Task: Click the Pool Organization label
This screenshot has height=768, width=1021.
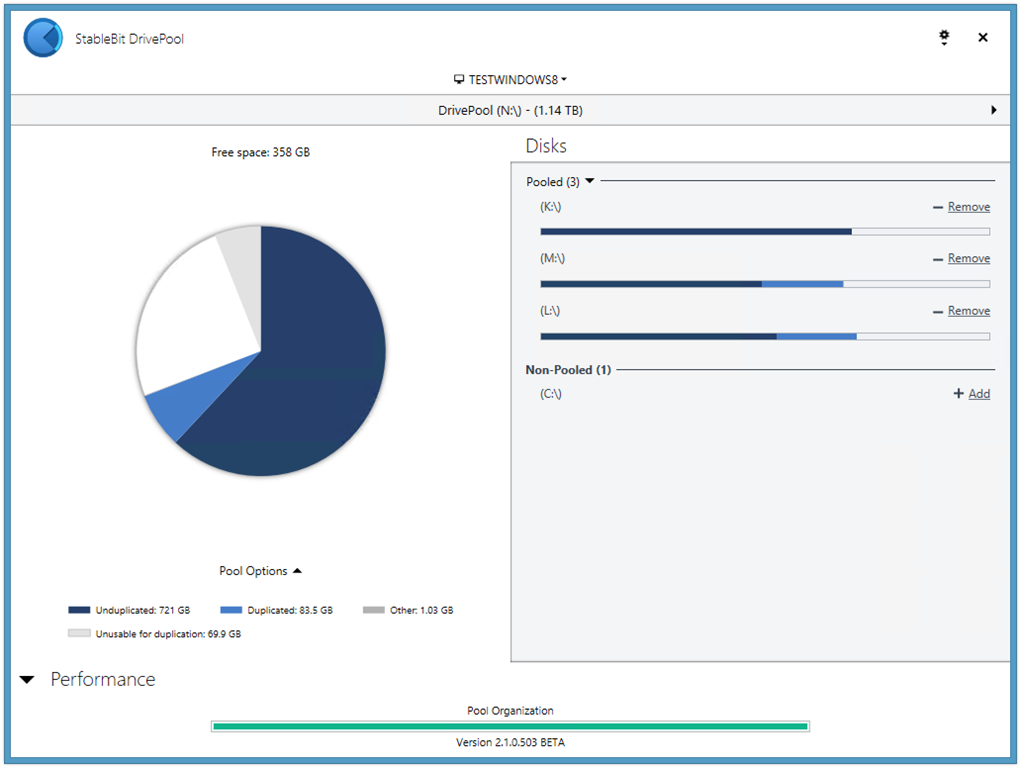Action: [x=510, y=711]
